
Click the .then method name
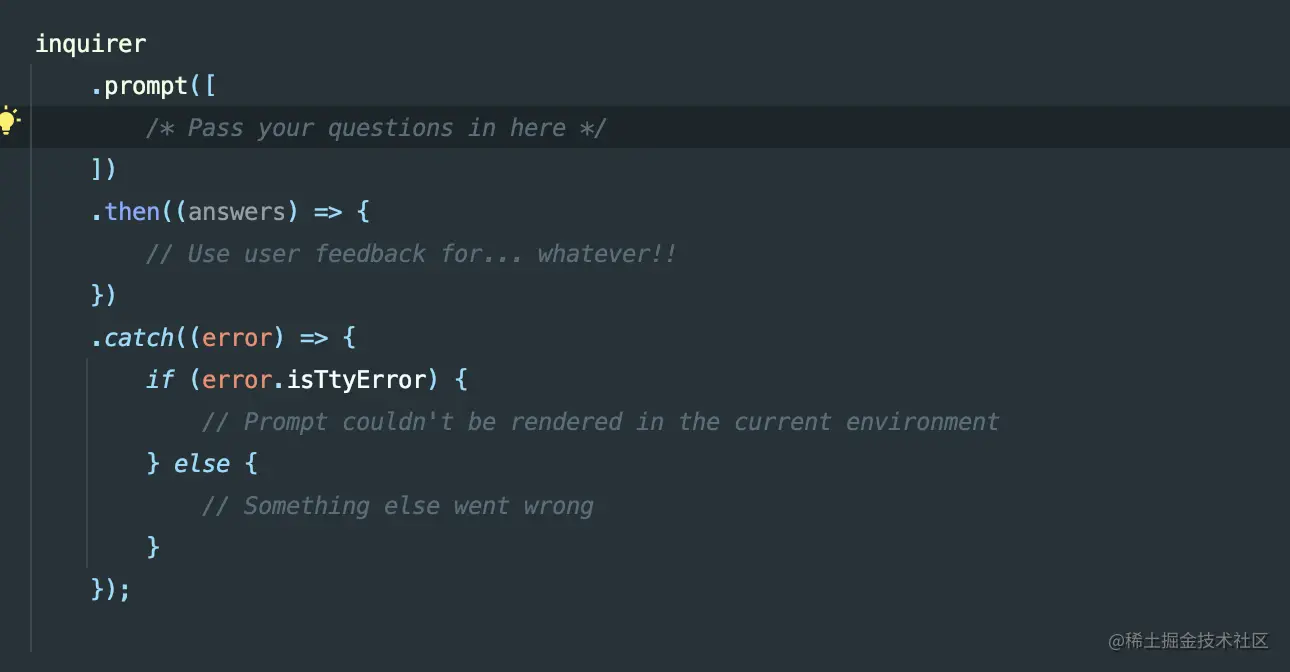pos(125,212)
